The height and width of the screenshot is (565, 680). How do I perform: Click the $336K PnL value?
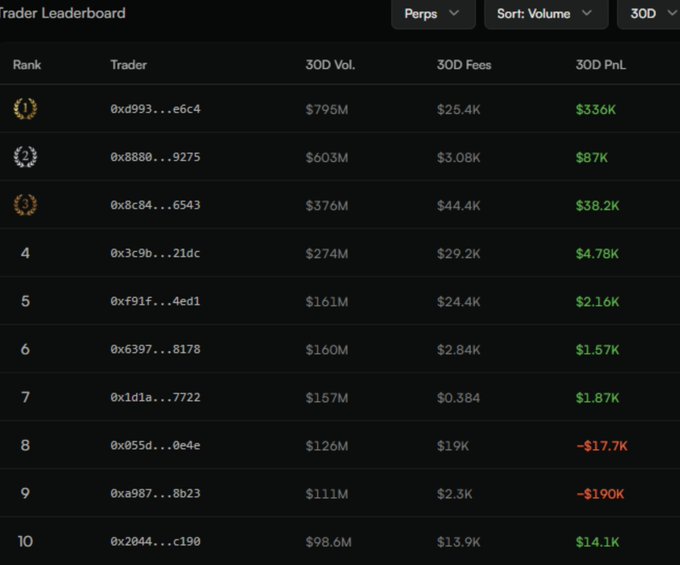tap(596, 110)
